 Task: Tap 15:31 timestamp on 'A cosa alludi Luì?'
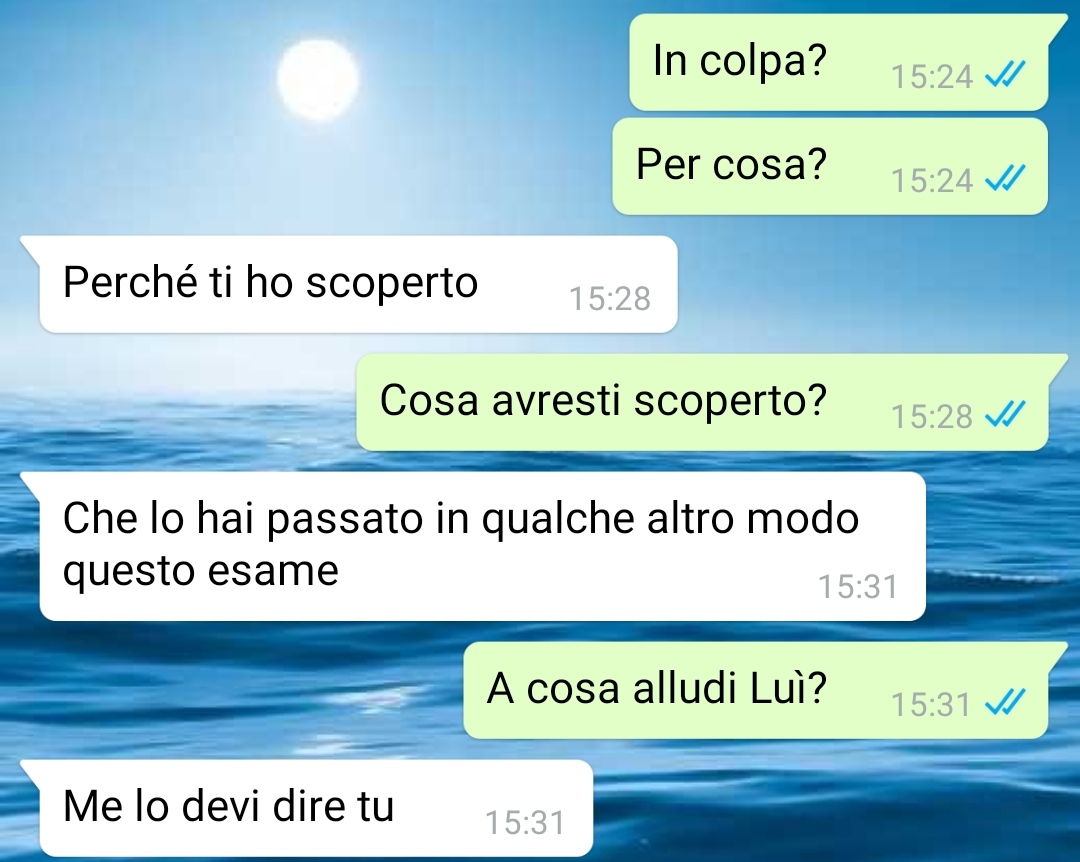(x=931, y=704)
